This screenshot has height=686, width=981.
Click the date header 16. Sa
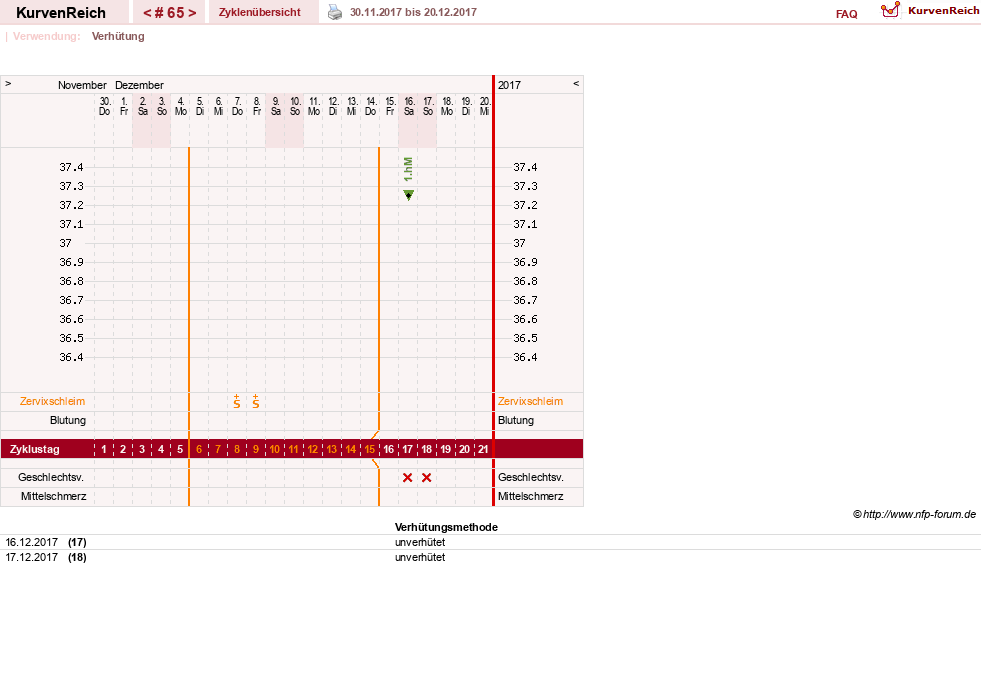point(409,106)
